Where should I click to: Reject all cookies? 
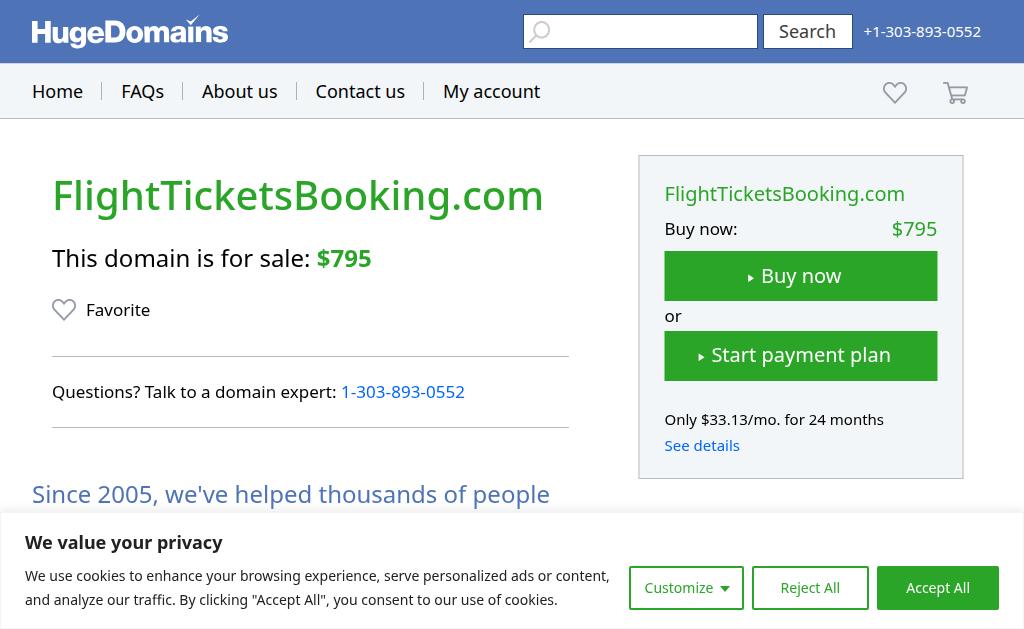(810, 588)
